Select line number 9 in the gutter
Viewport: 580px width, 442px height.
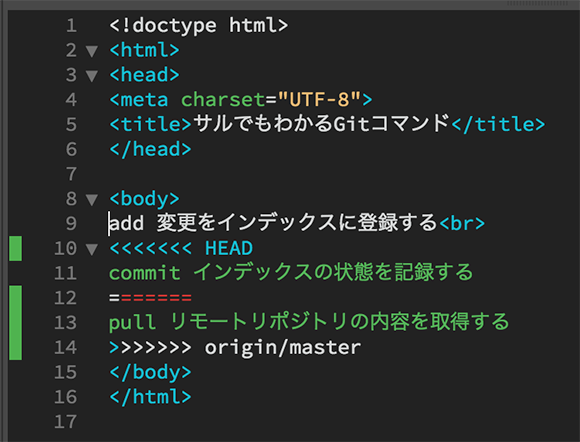[71, 224]
